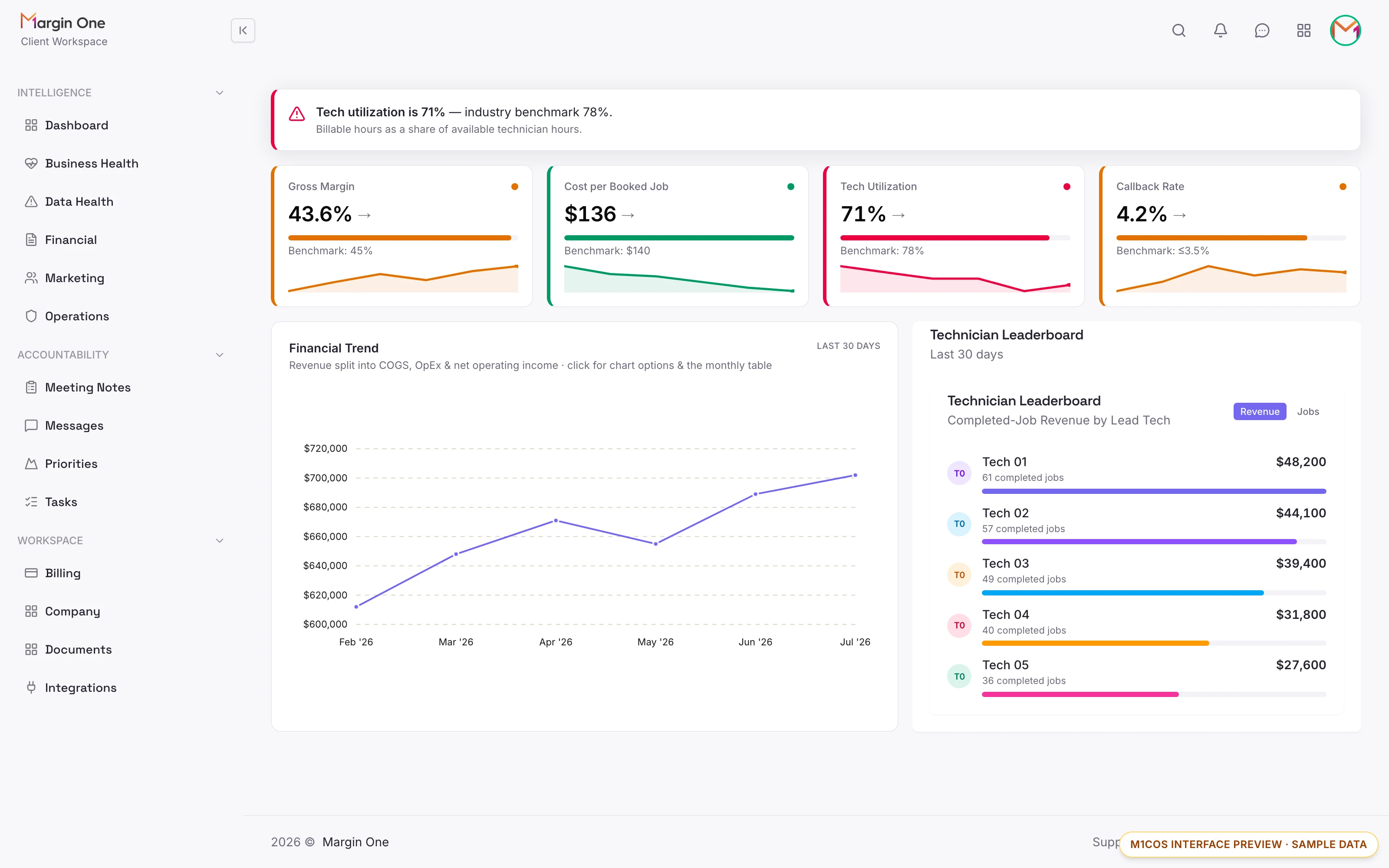The width and height of the screenshot is (1389, 868).
Task: Collapse the INTELLIGENCE section chevron
Action: pyautogui.click(x=219, y=93)
